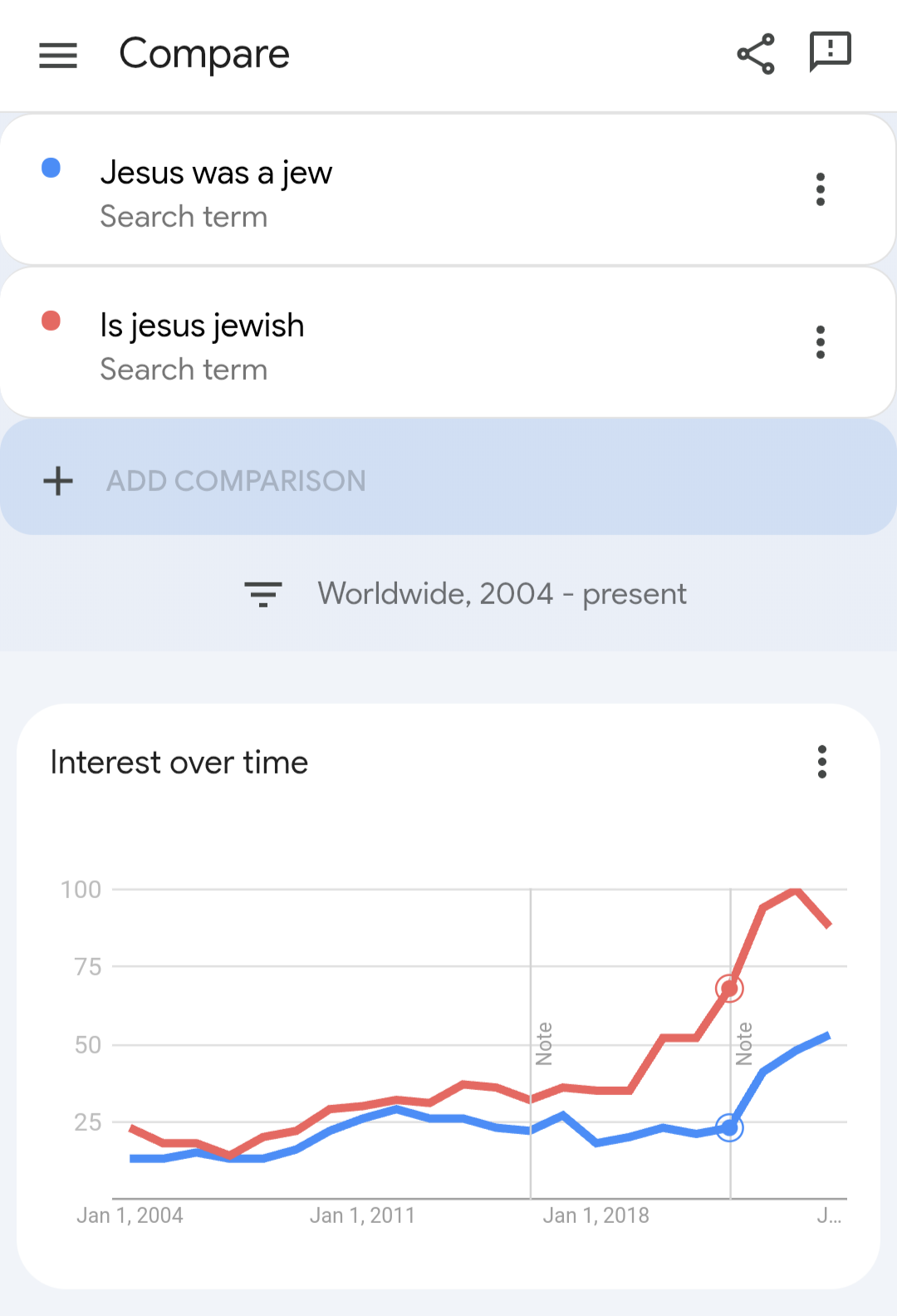897x1316 pixels.
Task: Open the send feedback icon
Action: coord(830,52)
